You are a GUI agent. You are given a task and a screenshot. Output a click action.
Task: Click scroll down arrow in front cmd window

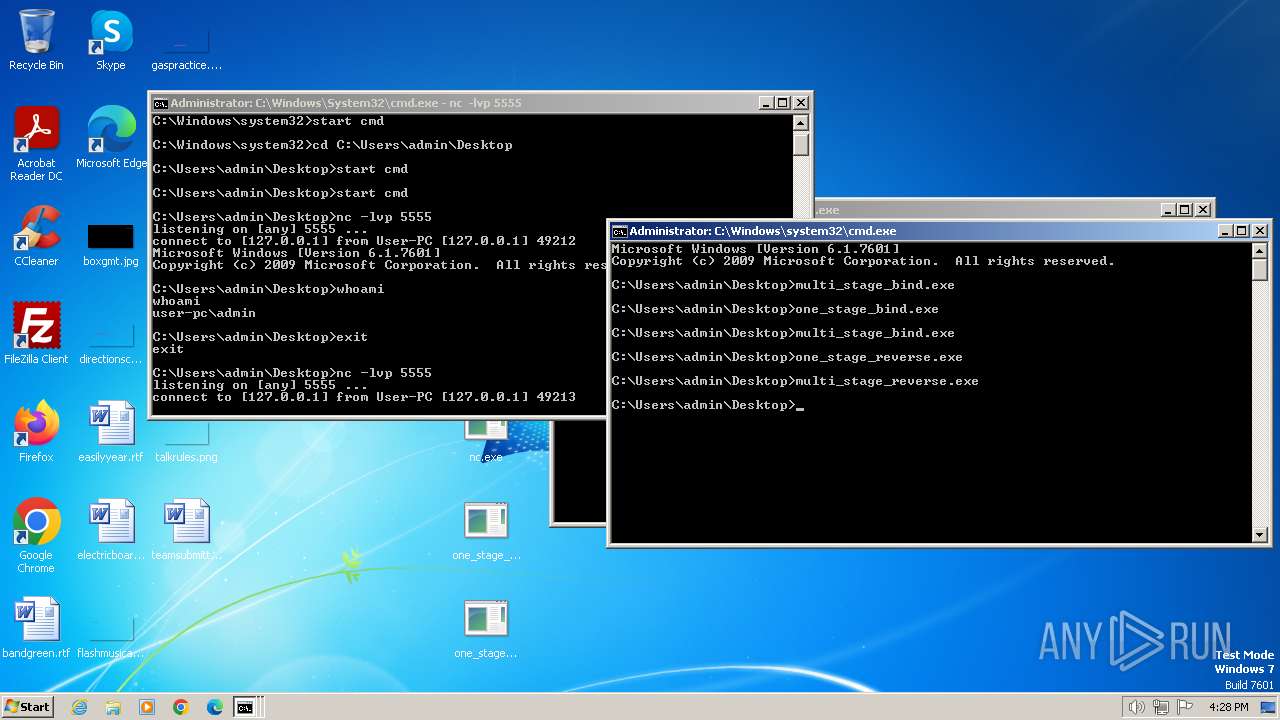[x=1259, y=535]
